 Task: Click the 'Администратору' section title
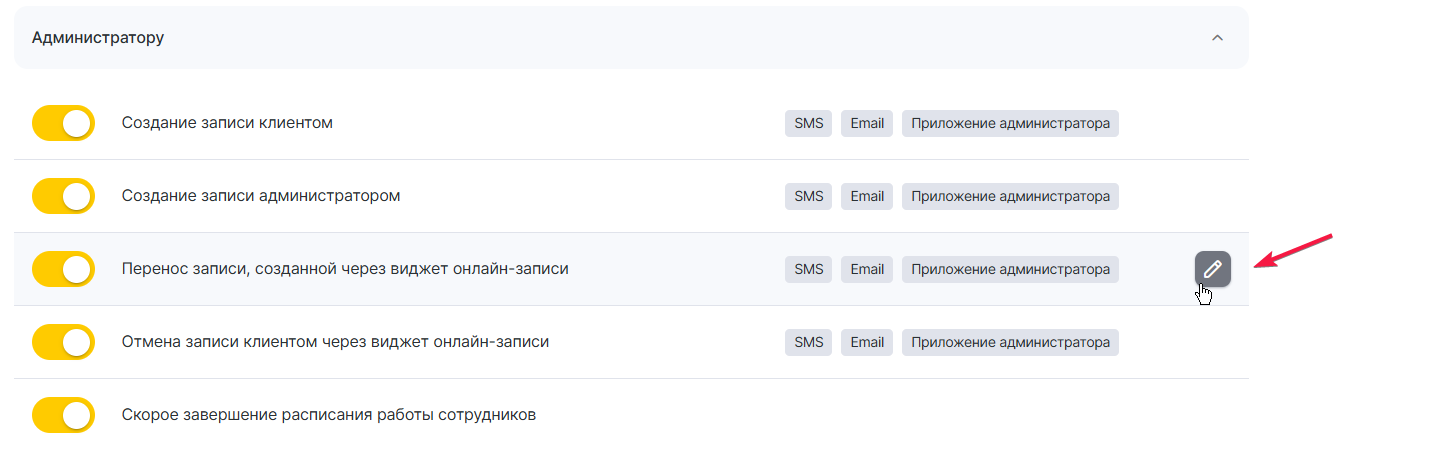(98, 38)
